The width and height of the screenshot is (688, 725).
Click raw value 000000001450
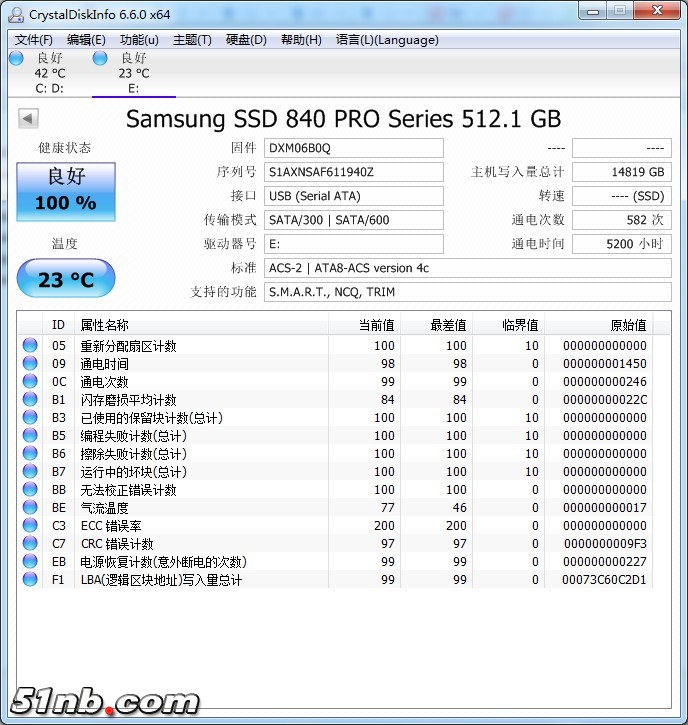coord(605,364)
